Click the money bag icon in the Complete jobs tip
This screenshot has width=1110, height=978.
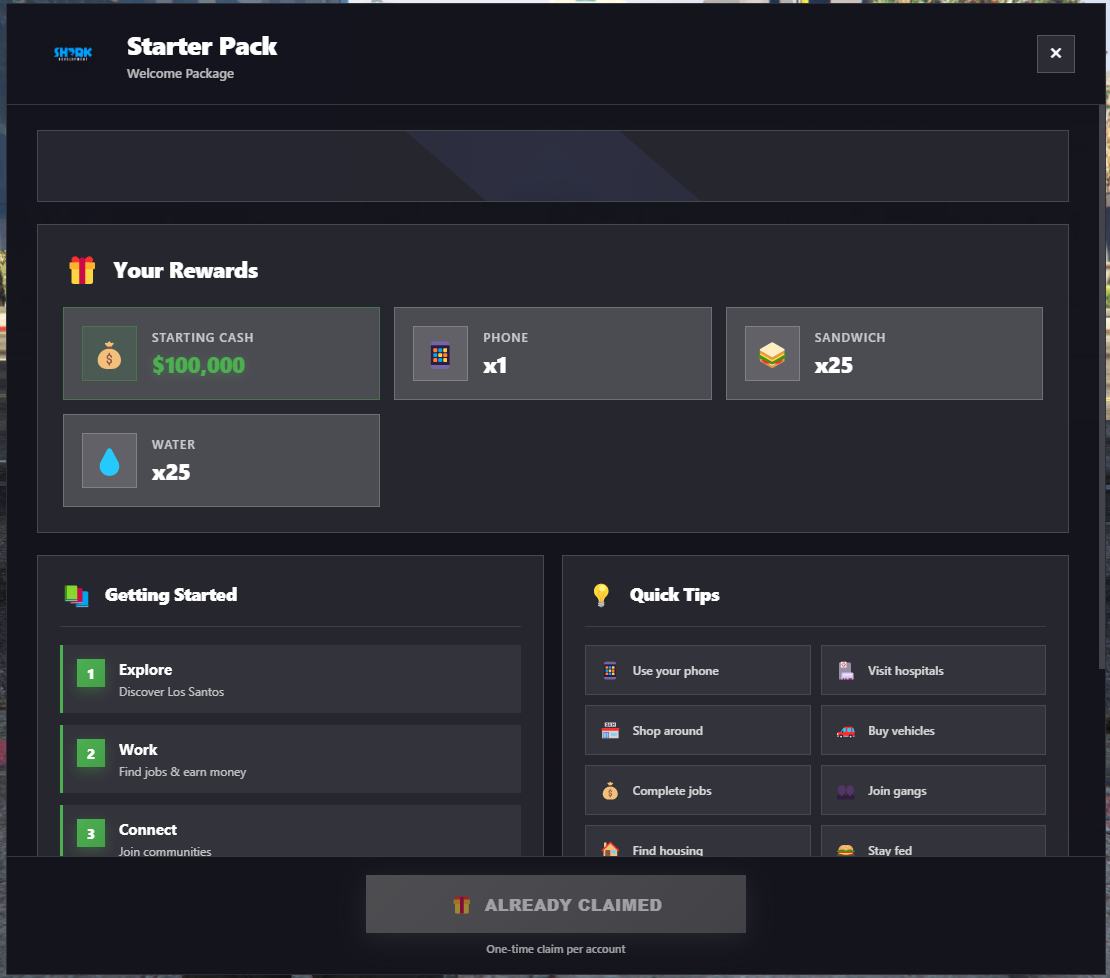pyautogui.click(x=610, y=790)
